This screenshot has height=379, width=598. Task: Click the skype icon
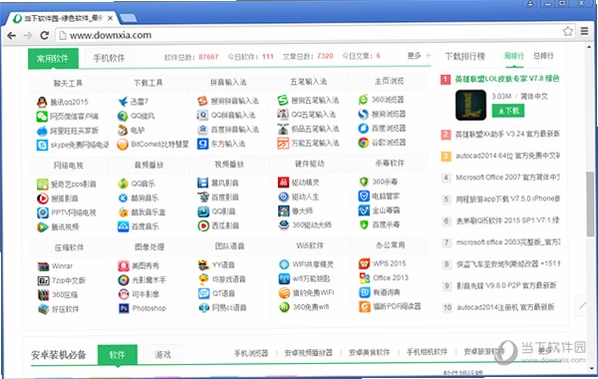pos(42,145)
